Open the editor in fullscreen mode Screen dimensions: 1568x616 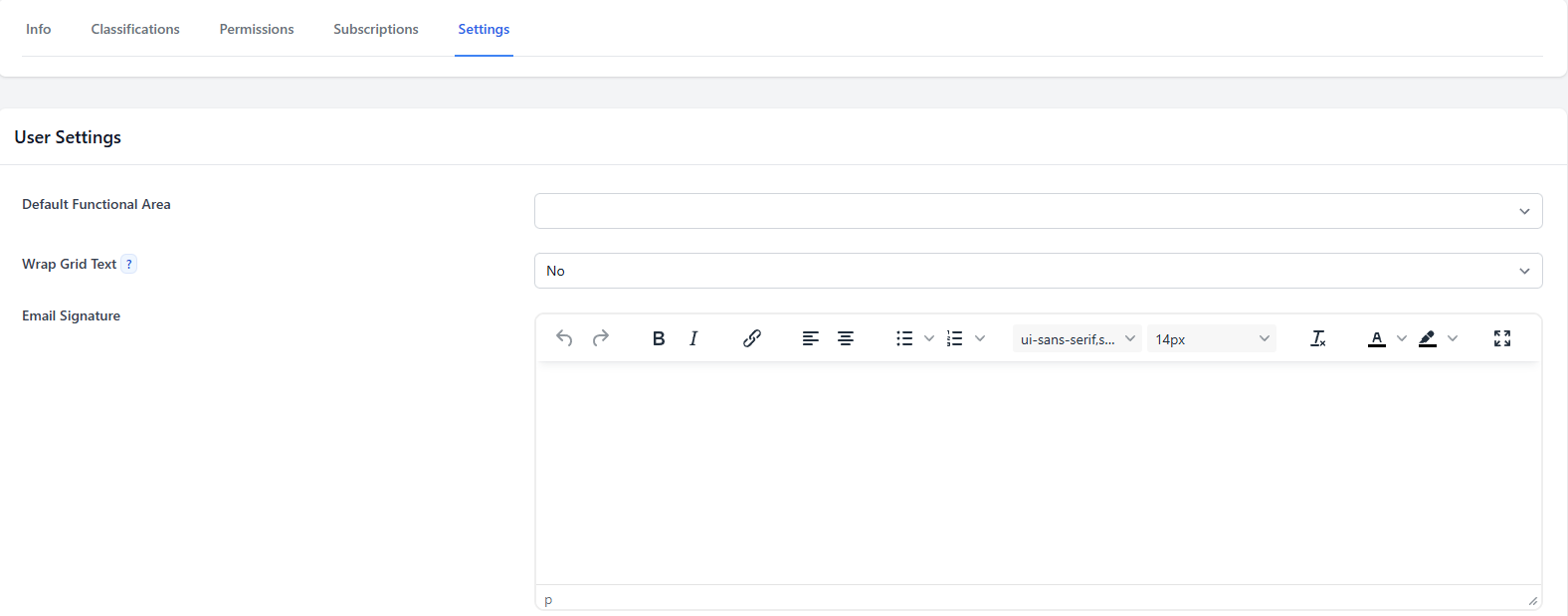[x=1502, y=338]
